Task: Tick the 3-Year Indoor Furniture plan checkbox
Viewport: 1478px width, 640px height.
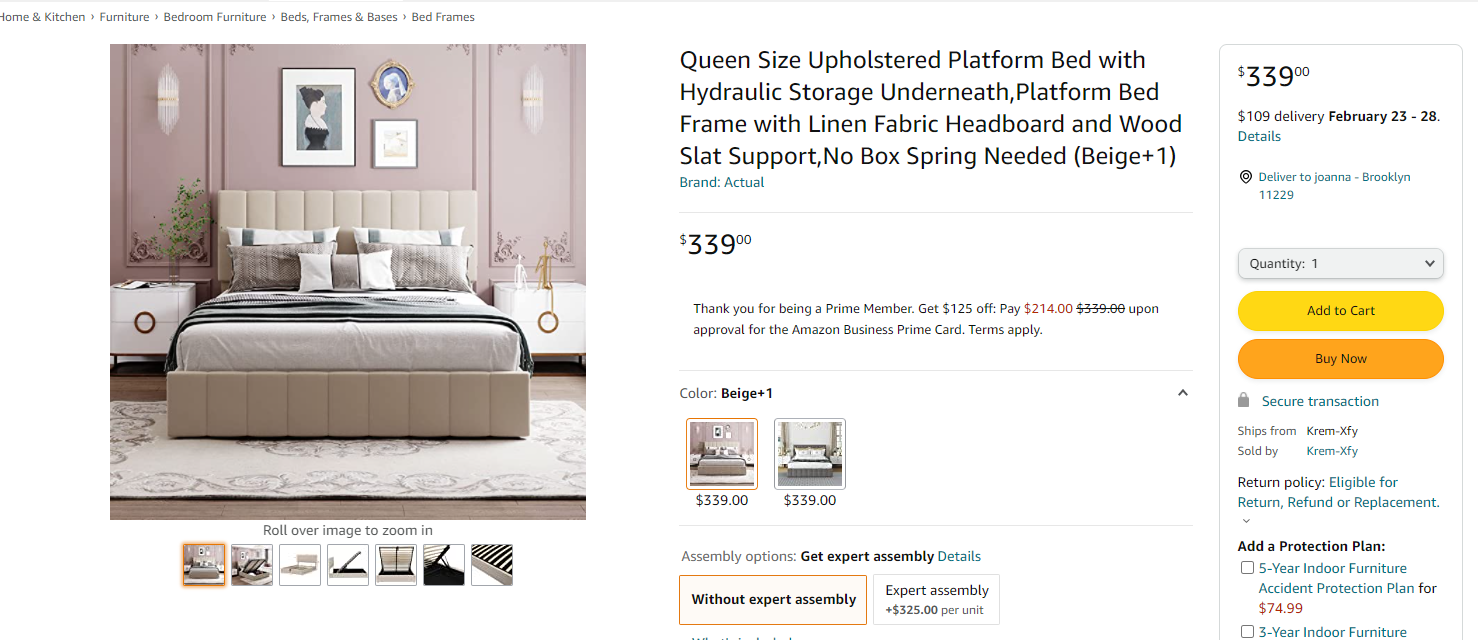Action: (x=1247, y=632)
